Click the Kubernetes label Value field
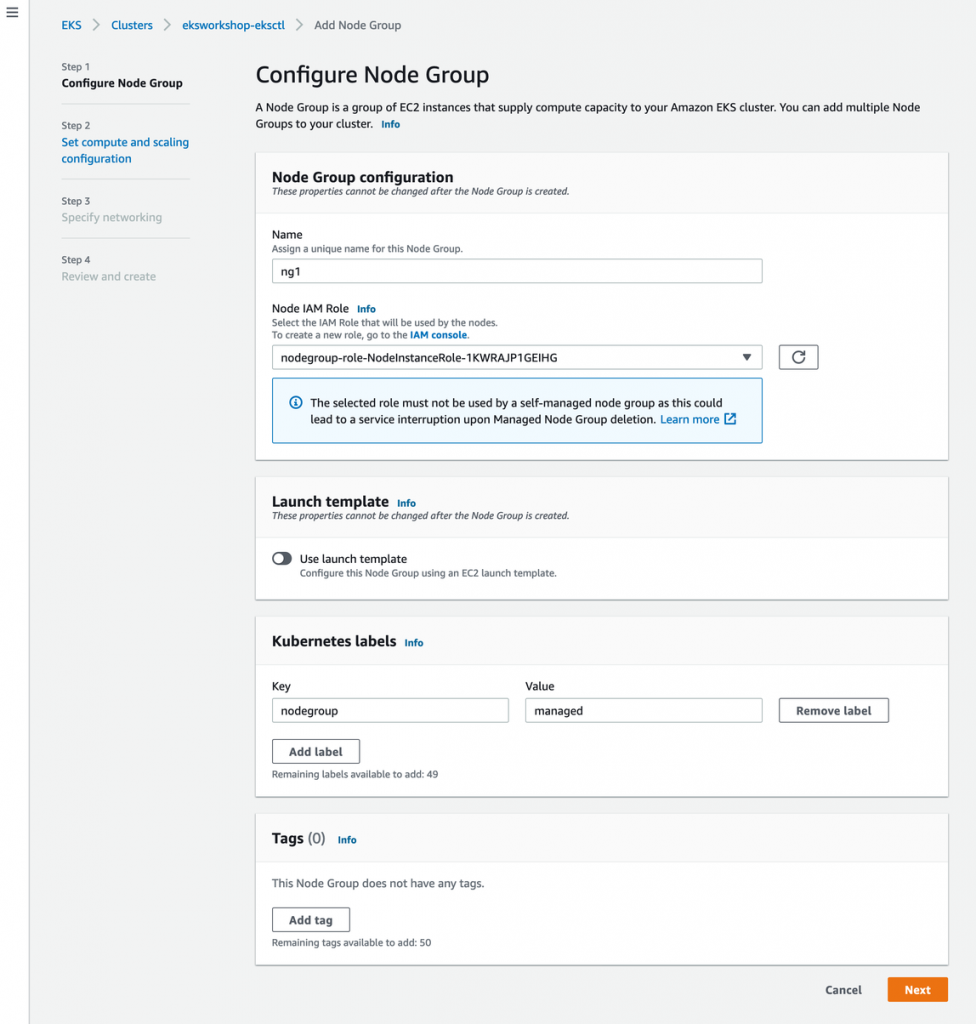The image size is (976, 1024). click(643, 711)
